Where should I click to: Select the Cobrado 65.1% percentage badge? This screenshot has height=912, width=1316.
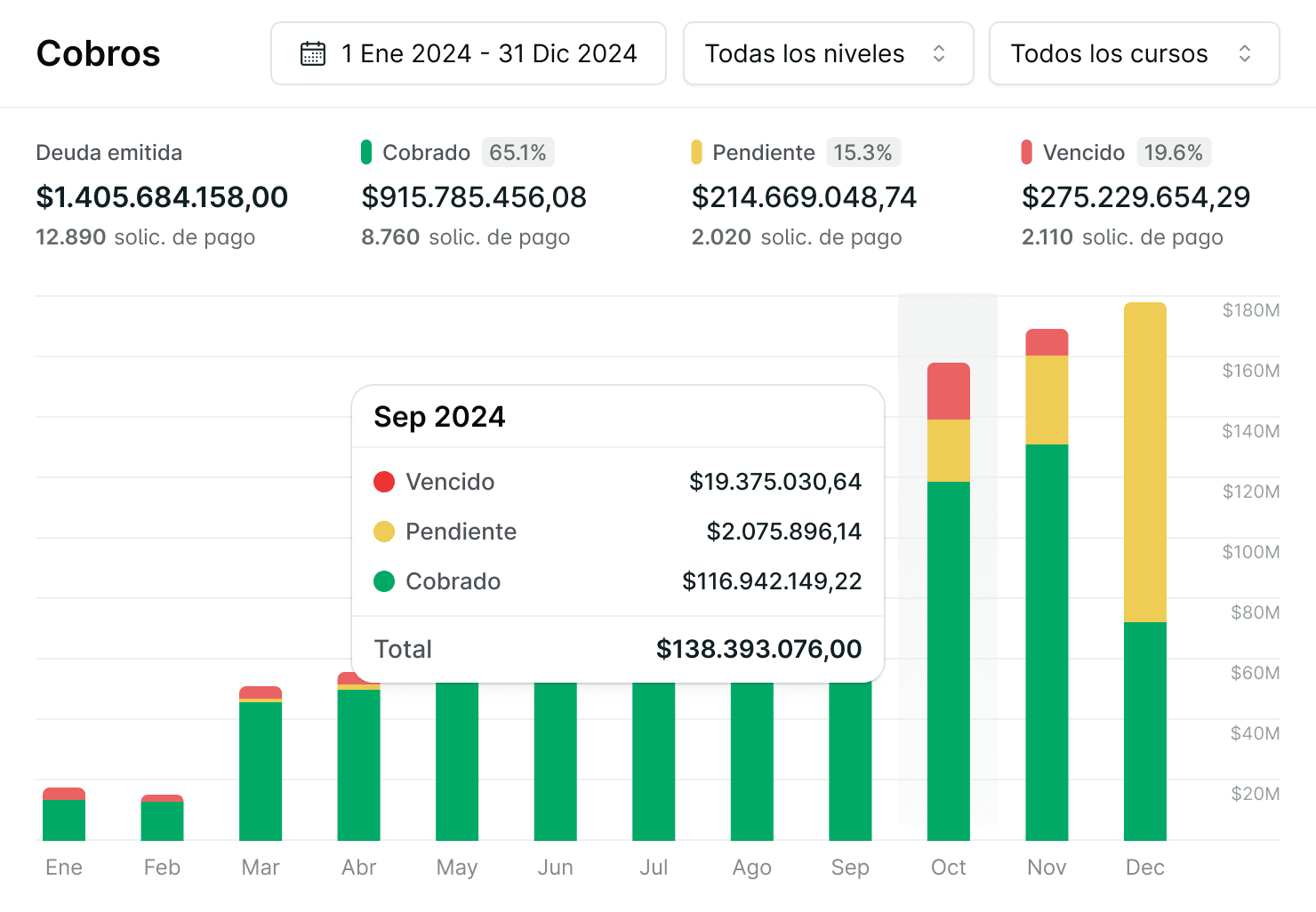click(518, 153)
